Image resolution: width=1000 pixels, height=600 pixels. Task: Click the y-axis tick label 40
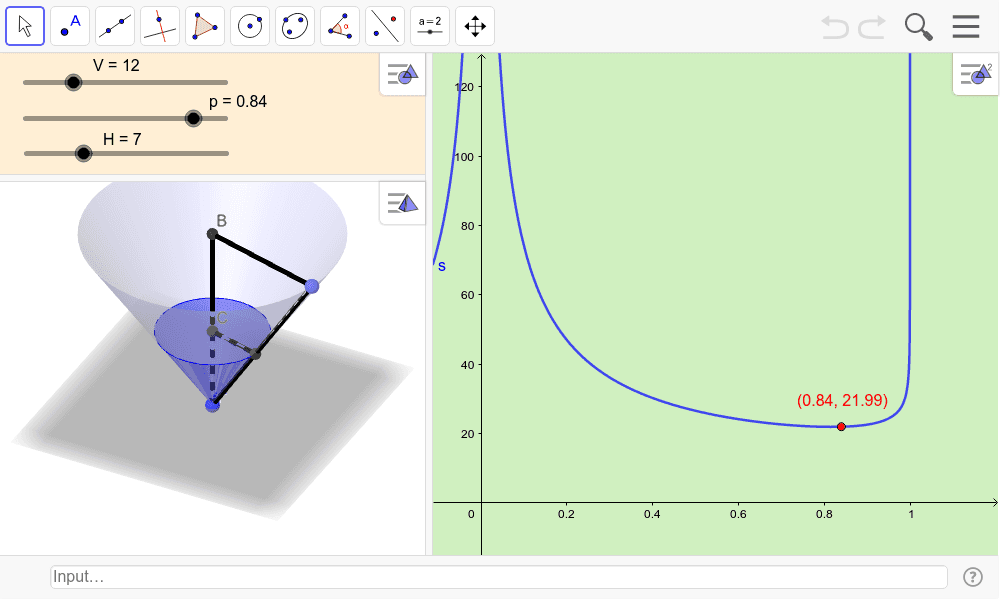pos(467,365)
